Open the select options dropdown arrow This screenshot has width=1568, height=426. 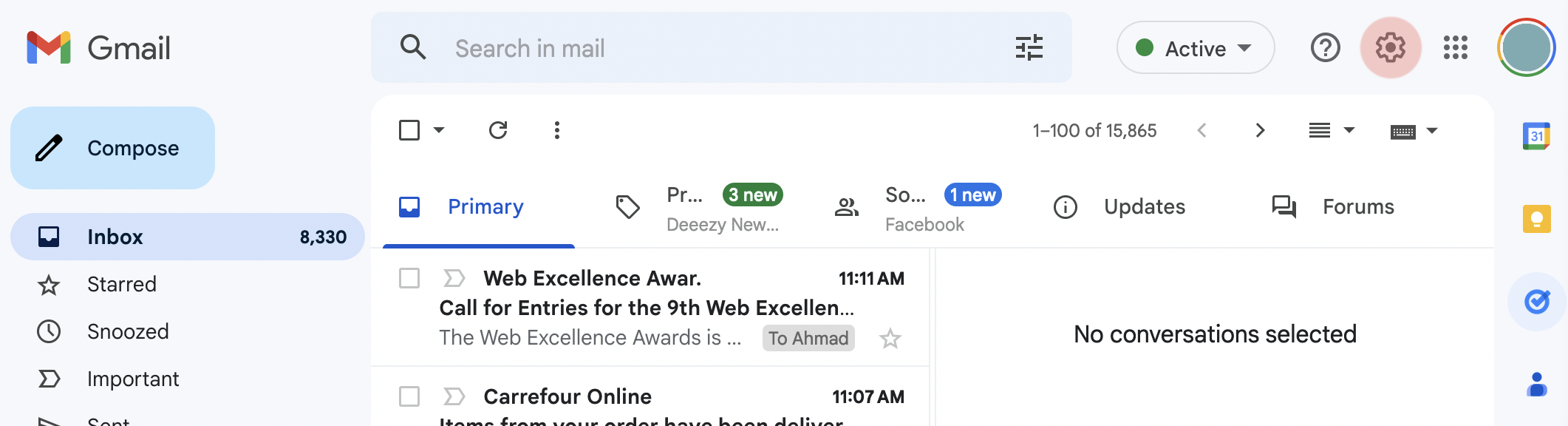(x=439, y=131)
